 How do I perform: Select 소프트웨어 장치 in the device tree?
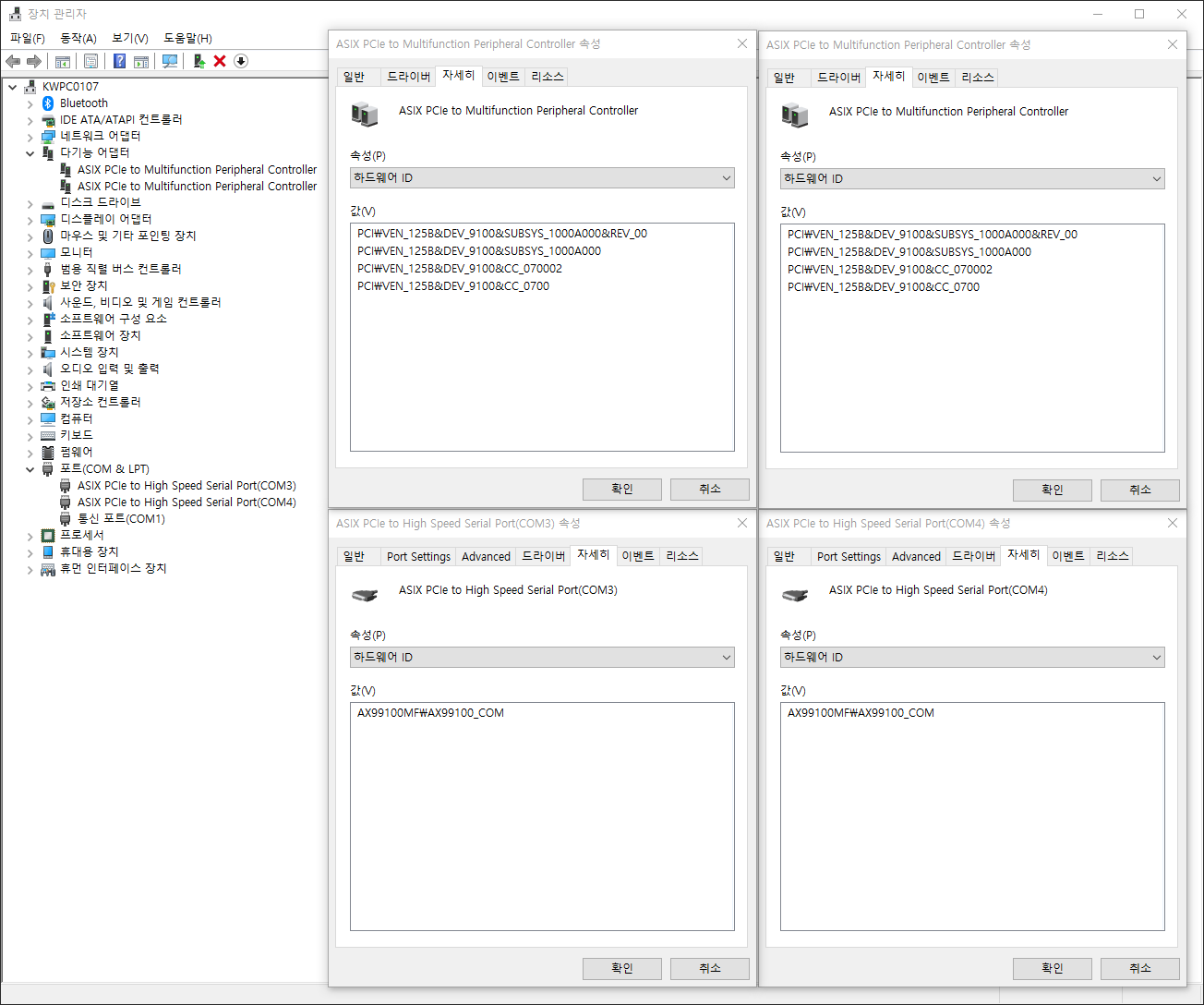pyautogui.click(x=100, y=336)
